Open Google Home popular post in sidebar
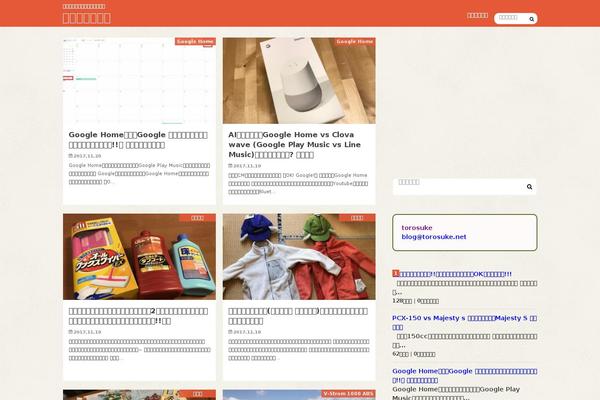The image size is (600, 400). click(465, 376)
